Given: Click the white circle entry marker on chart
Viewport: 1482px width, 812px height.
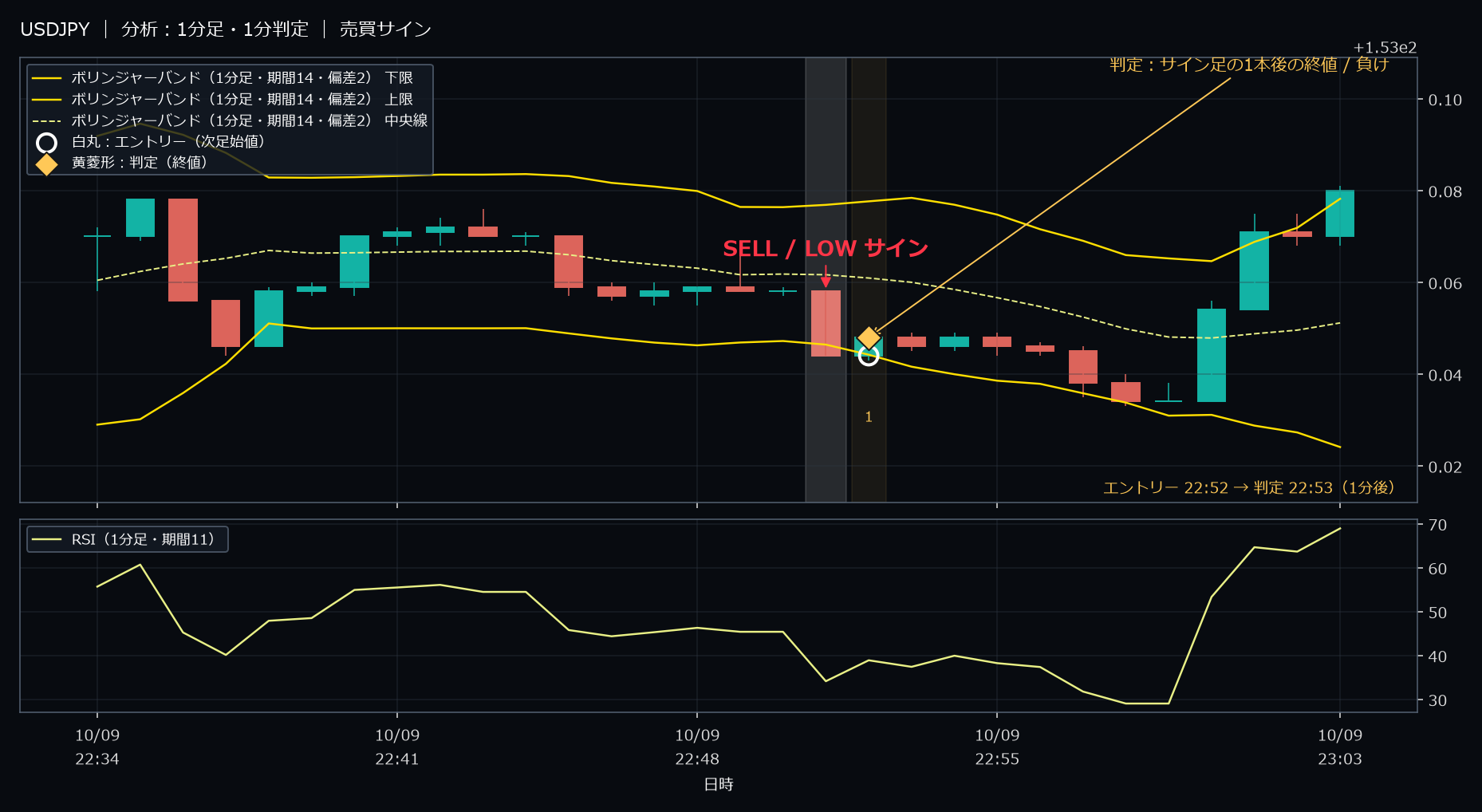Looking at the screenshot, I should click(869, 356).
